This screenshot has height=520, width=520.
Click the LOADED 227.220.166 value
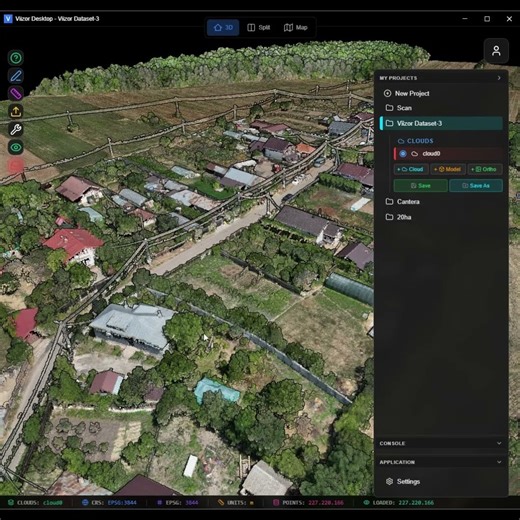[416, 503]
